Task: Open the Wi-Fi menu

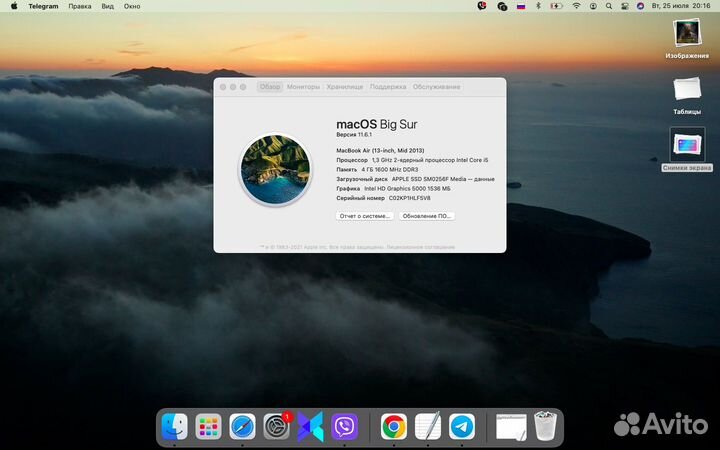Action: click(576, 6)
